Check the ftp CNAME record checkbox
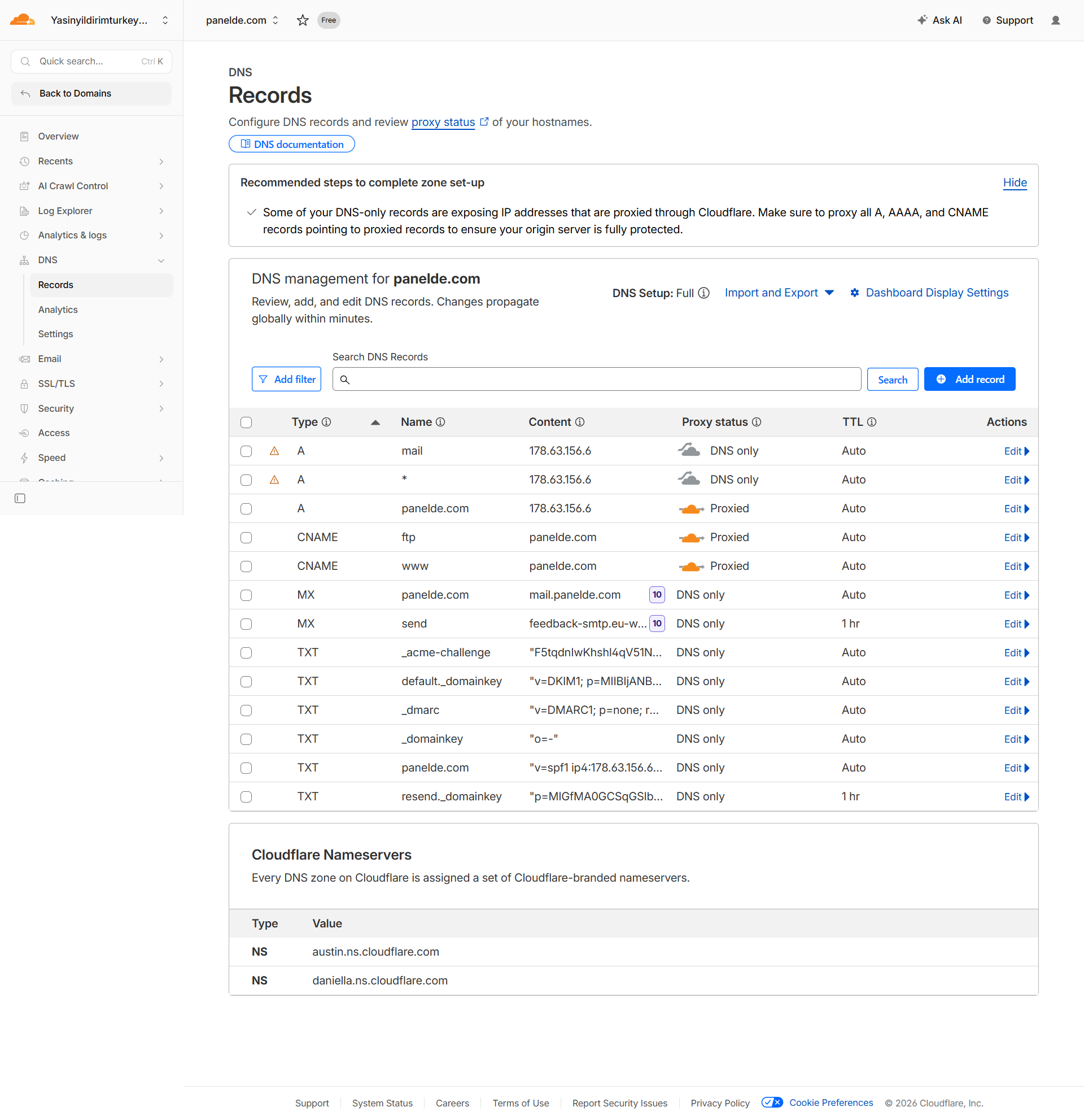Screen dimensions: 1084x1120 (246, 538)
